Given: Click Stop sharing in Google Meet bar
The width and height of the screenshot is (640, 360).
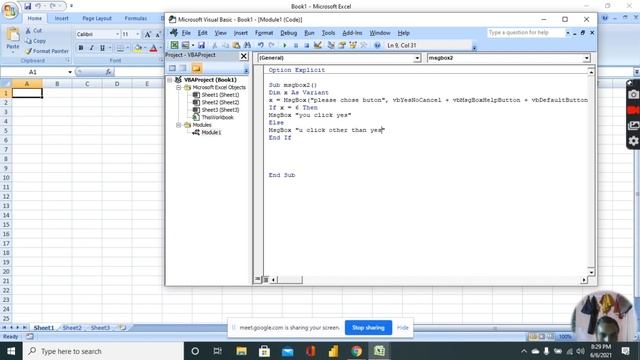Looking at the screenshot, I should 368,328.
